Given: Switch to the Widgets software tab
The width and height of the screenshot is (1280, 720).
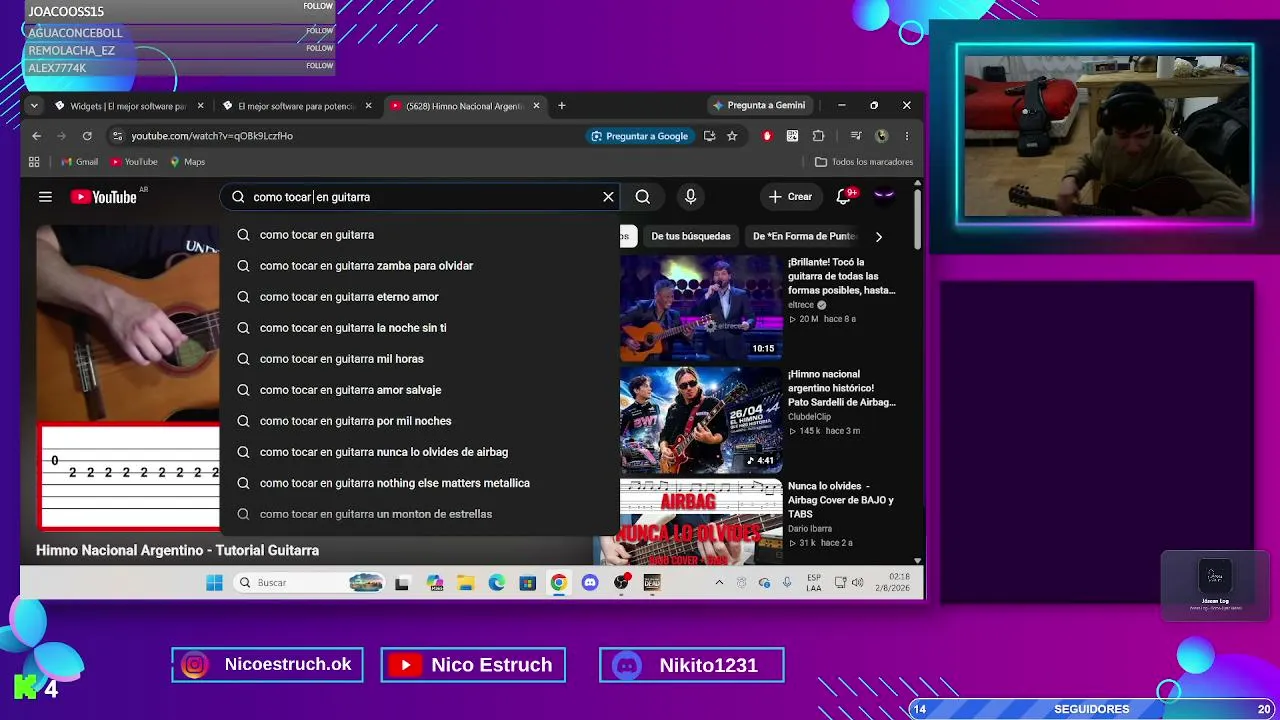Looking at the screenshot, I should point(128,105).
